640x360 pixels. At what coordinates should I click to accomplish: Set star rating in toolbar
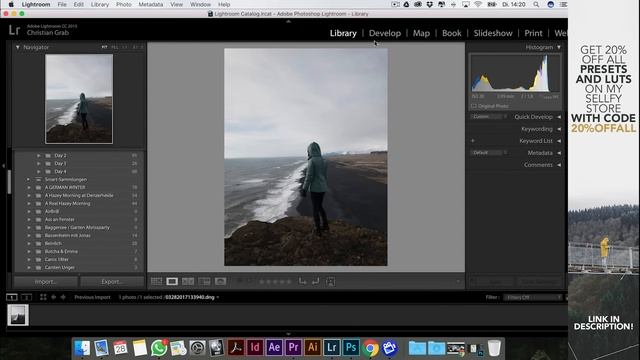tap(275, 282)
